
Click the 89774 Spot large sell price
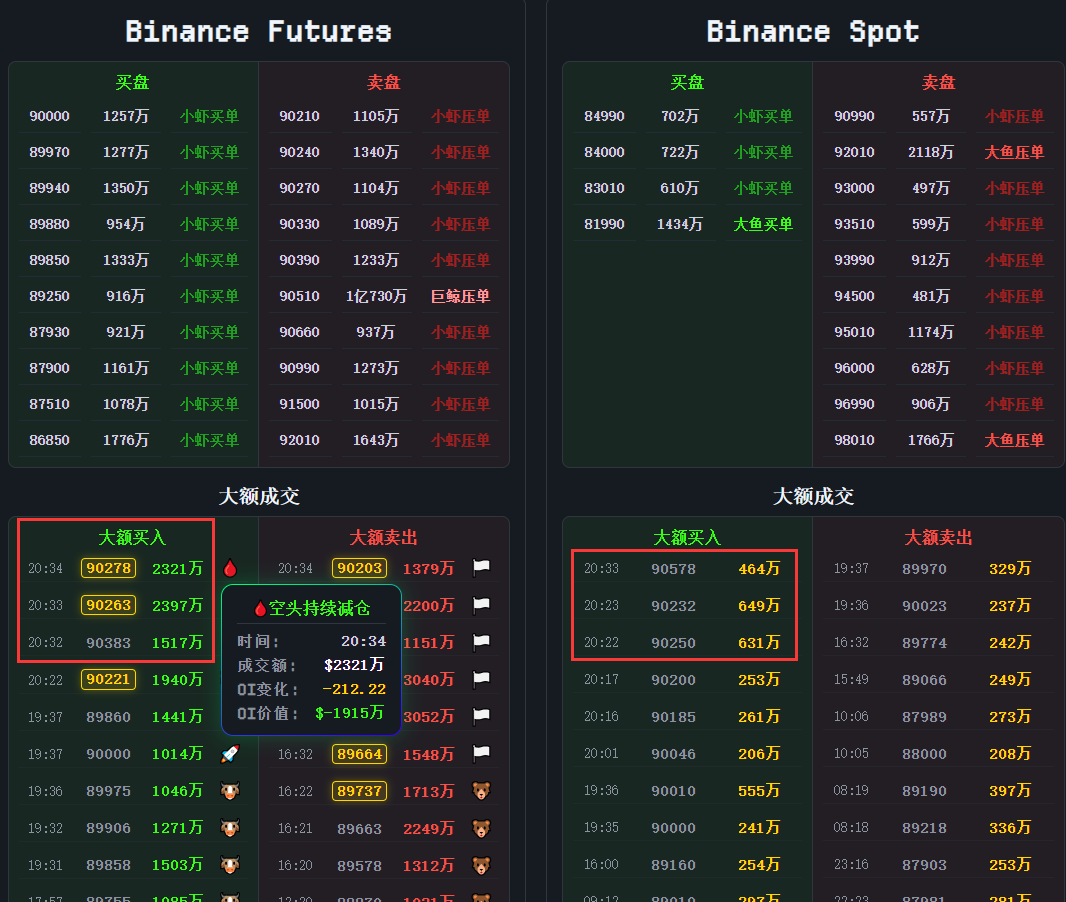(924, 643)
